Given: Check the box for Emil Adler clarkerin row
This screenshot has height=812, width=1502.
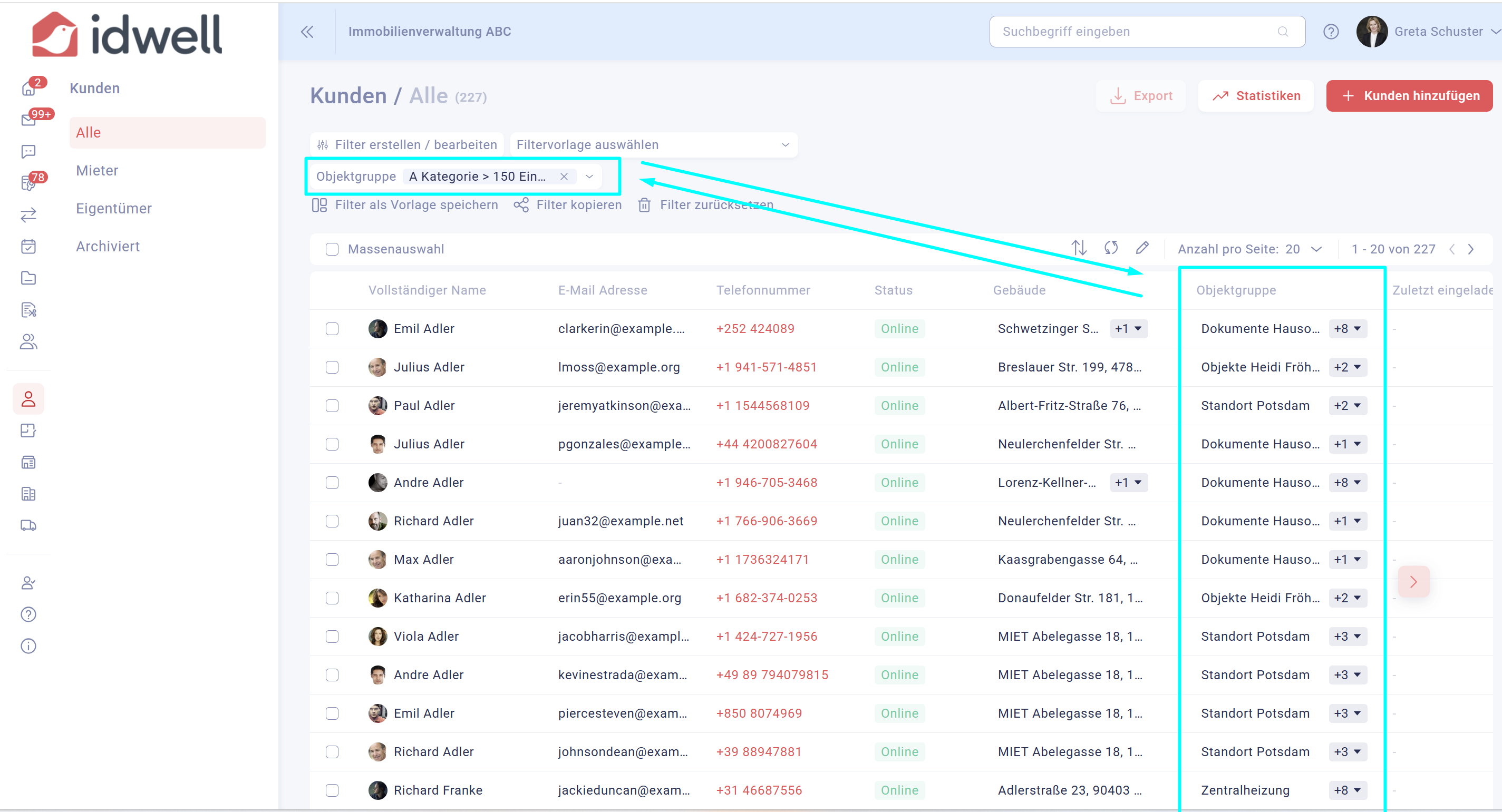Looking at the screenshot, I should click(332, 329).
